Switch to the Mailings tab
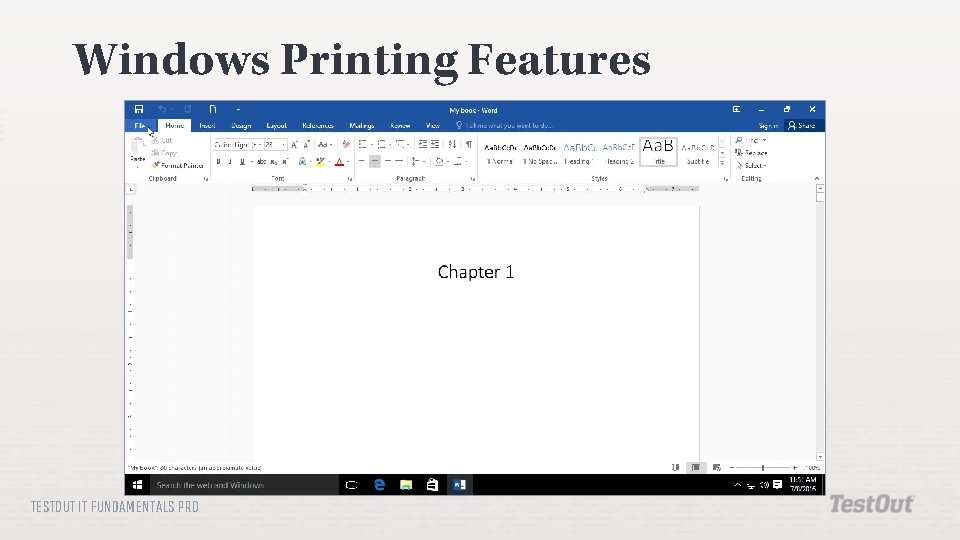 (361, 126)
